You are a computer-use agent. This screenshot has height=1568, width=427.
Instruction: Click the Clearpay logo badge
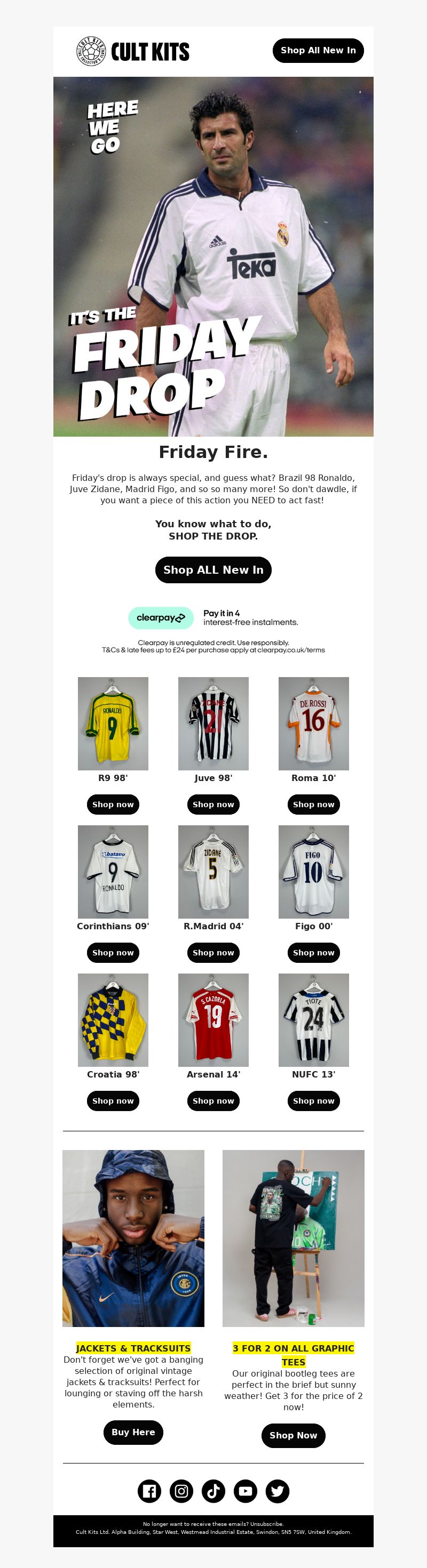point(161,618)
